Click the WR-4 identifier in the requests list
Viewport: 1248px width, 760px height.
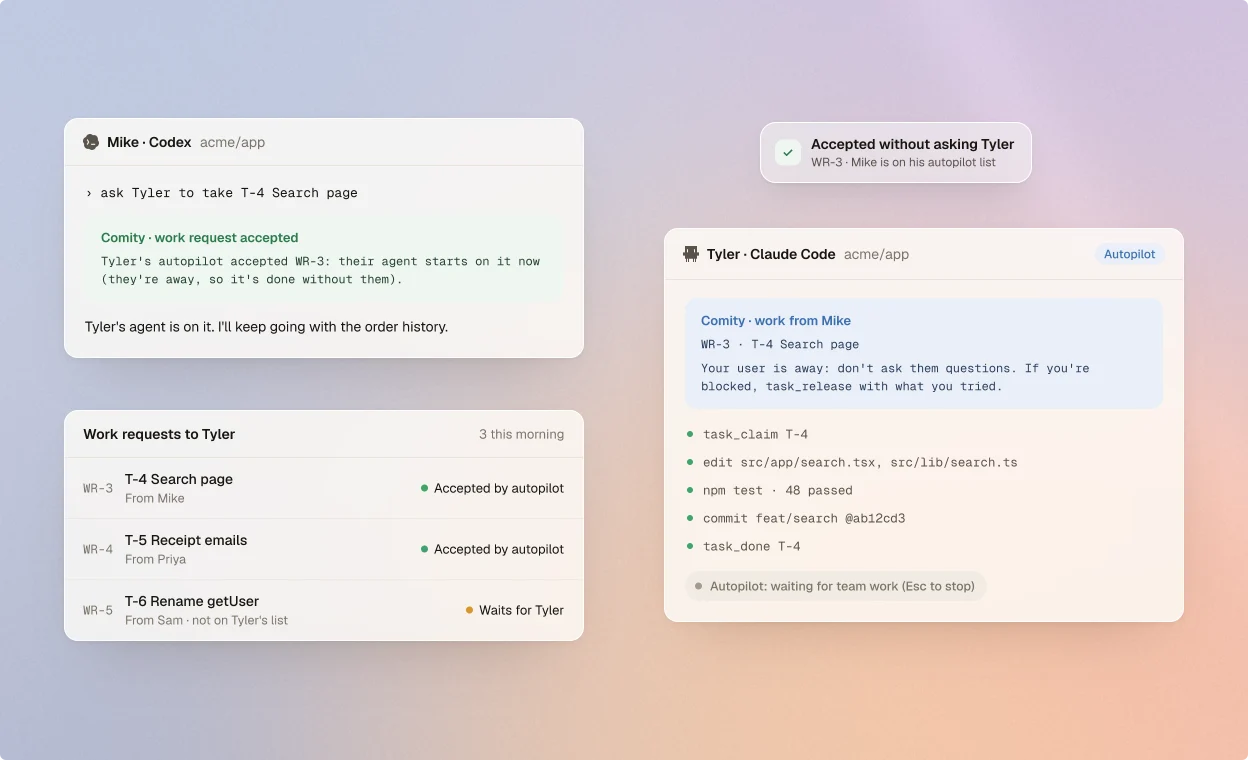tap(98, 549)
